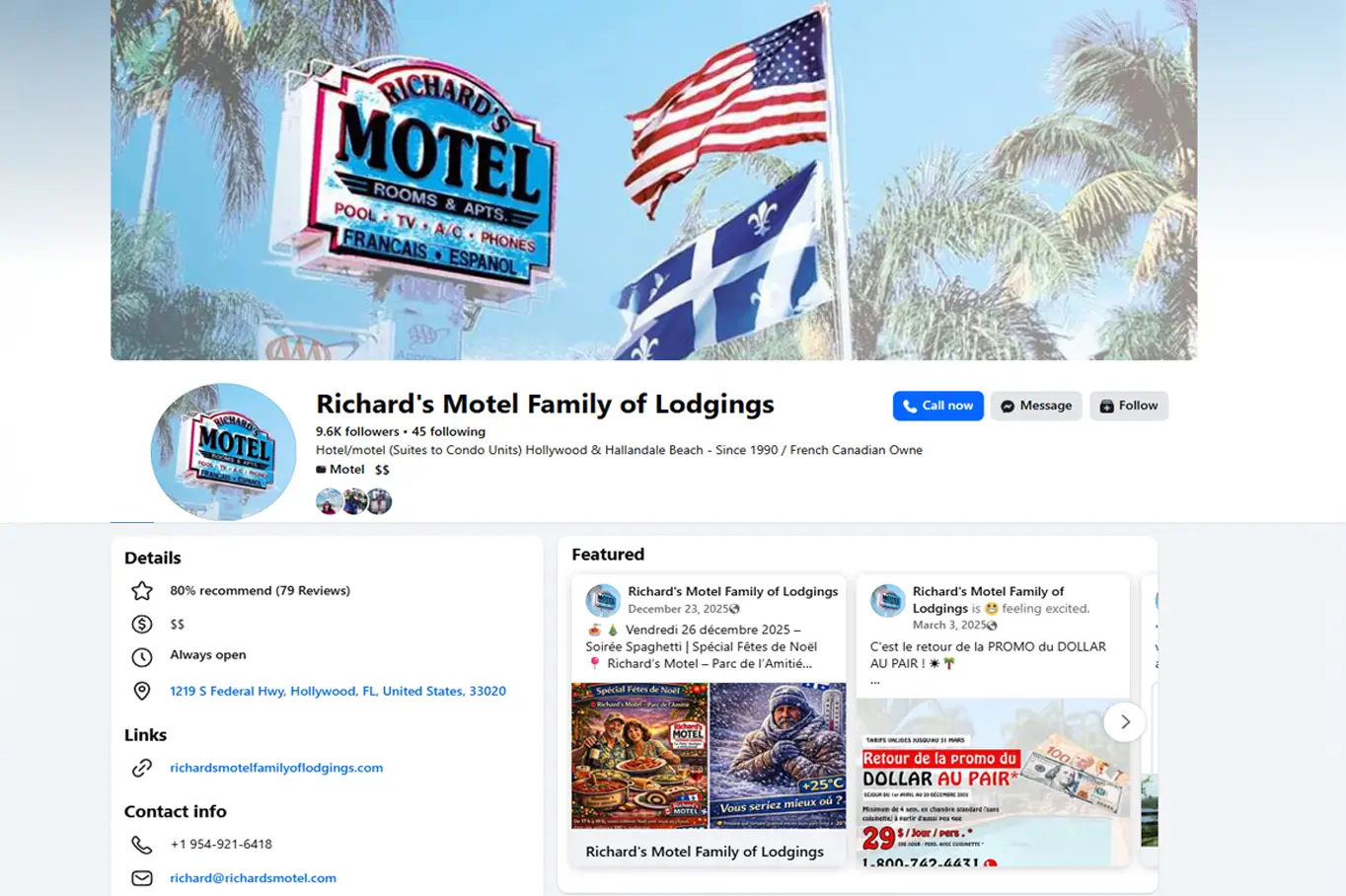Click the star recommend icon in Details
Viewport: 1346px width, 896px height.
(x=142, y=591)
